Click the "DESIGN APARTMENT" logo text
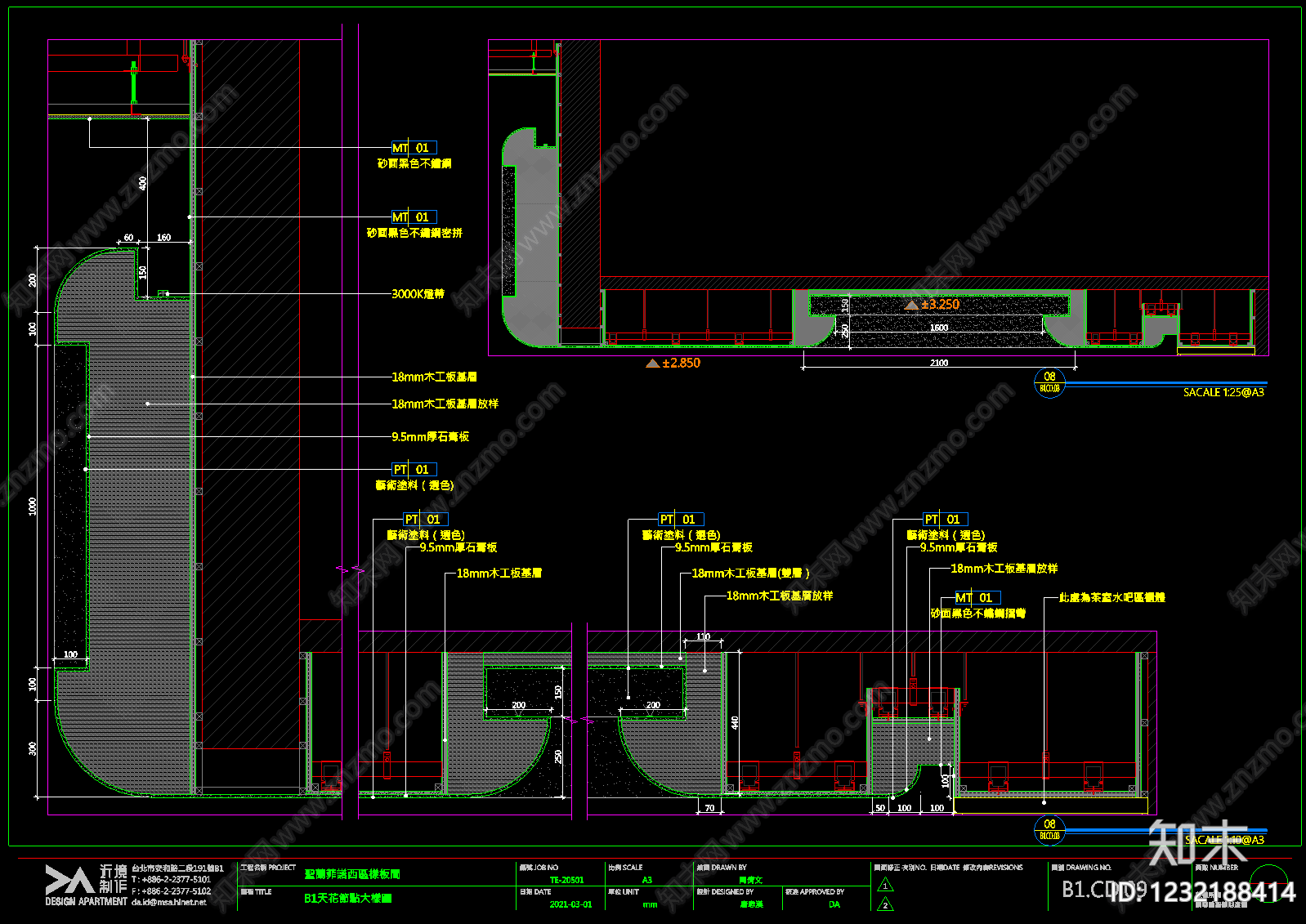The image size is (1306, 924). pyautogui.click(x=86, y=902)
